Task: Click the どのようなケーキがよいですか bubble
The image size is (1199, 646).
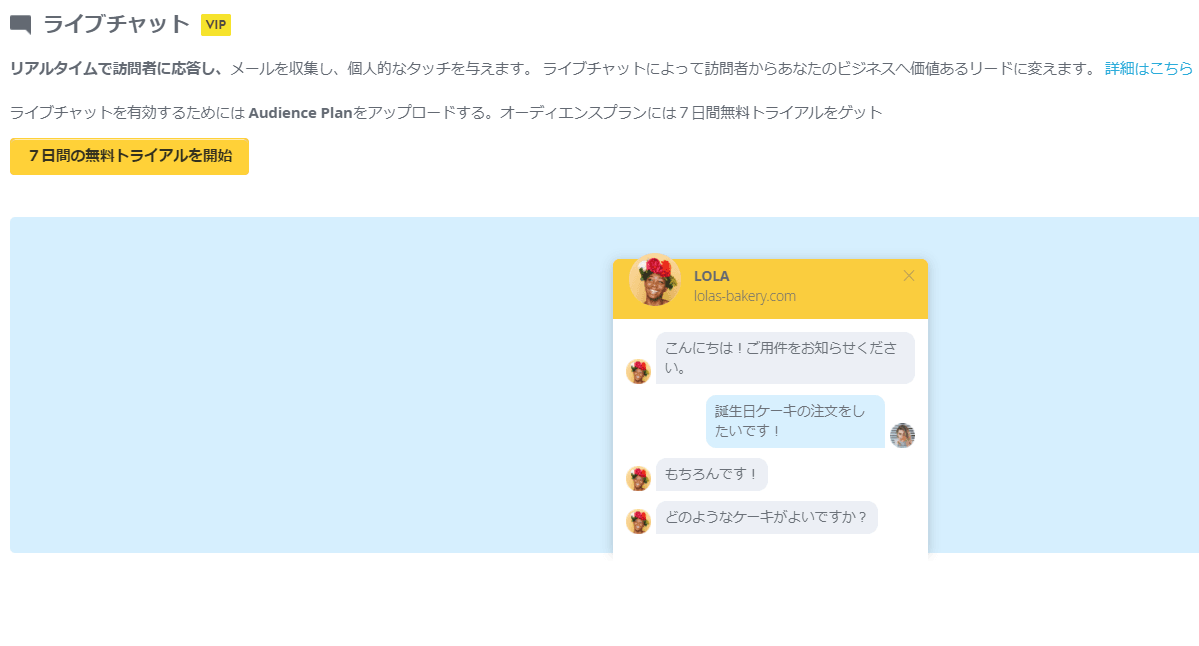Action: pos(766,517)
